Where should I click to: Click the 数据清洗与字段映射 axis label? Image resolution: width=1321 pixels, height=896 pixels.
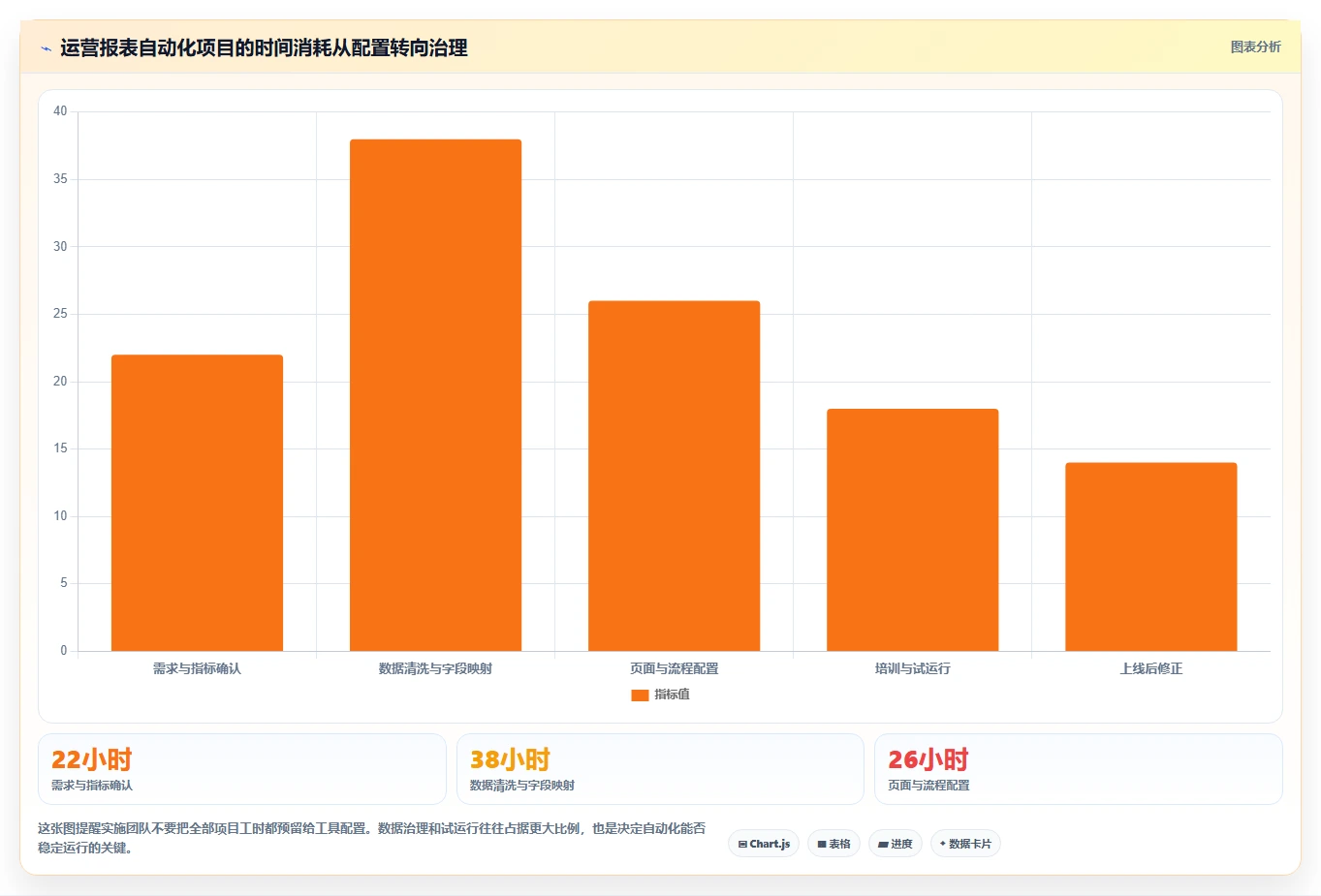435,668
